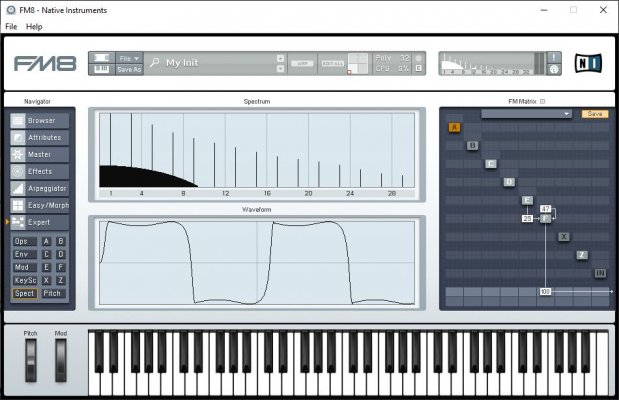The height and width of the screenshot is (400, 619).
Task: Click the Pitch wheel
Action: click(x=31, y=360)
